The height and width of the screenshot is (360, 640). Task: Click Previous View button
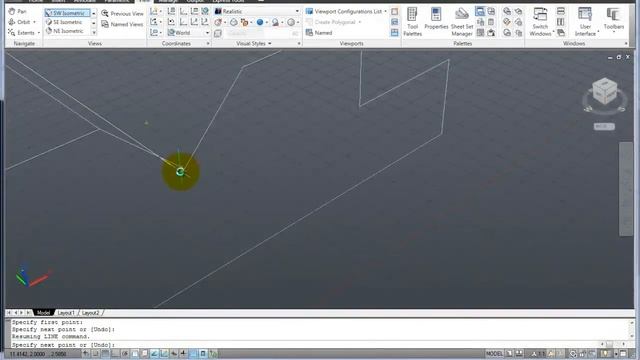(x=122, y=13)
